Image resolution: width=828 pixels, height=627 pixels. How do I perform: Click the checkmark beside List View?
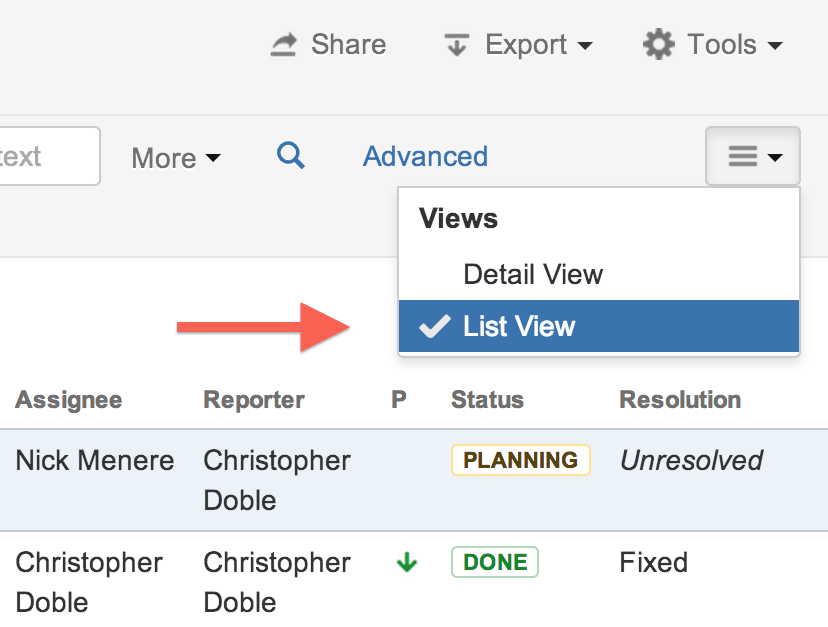[x=434, y=327]
